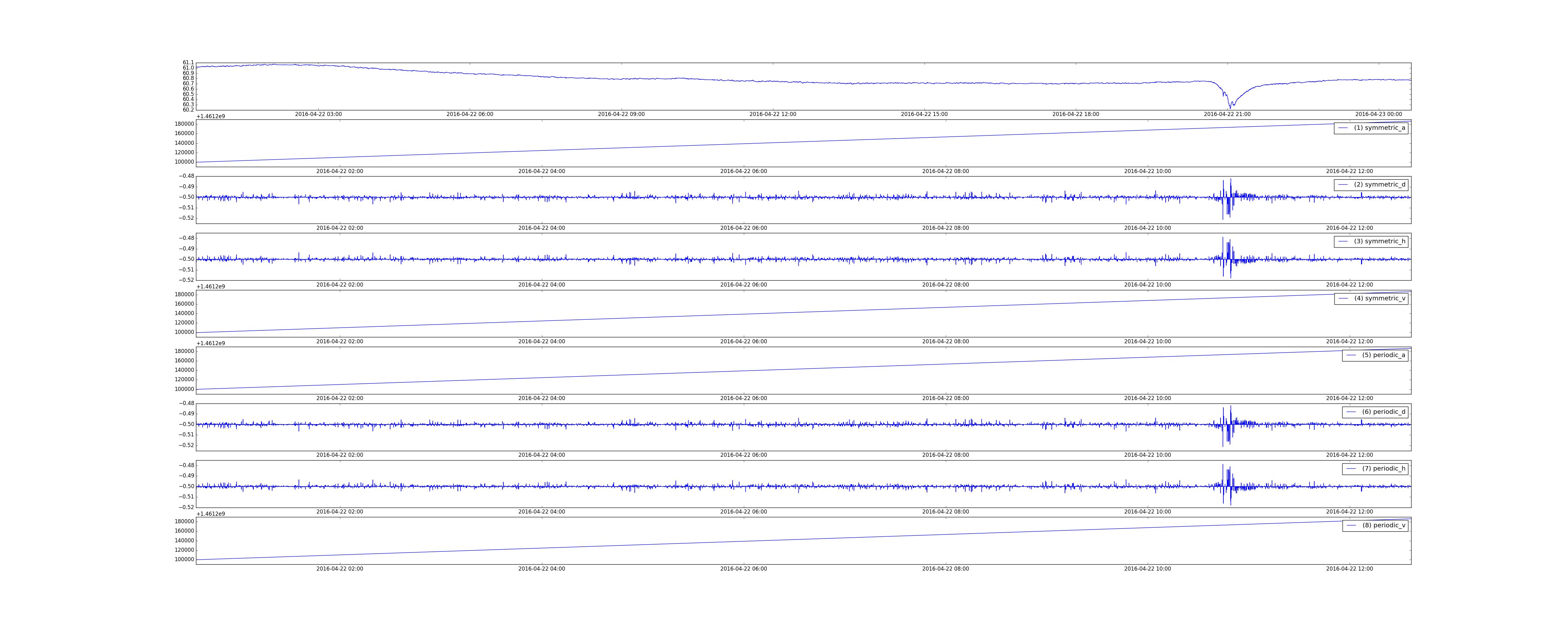Image resolution: width=1568 pixels, height=627 pixels.
Task: Click the (3) symmetric_h legend entry
Action: click(x=1371, y=241)
